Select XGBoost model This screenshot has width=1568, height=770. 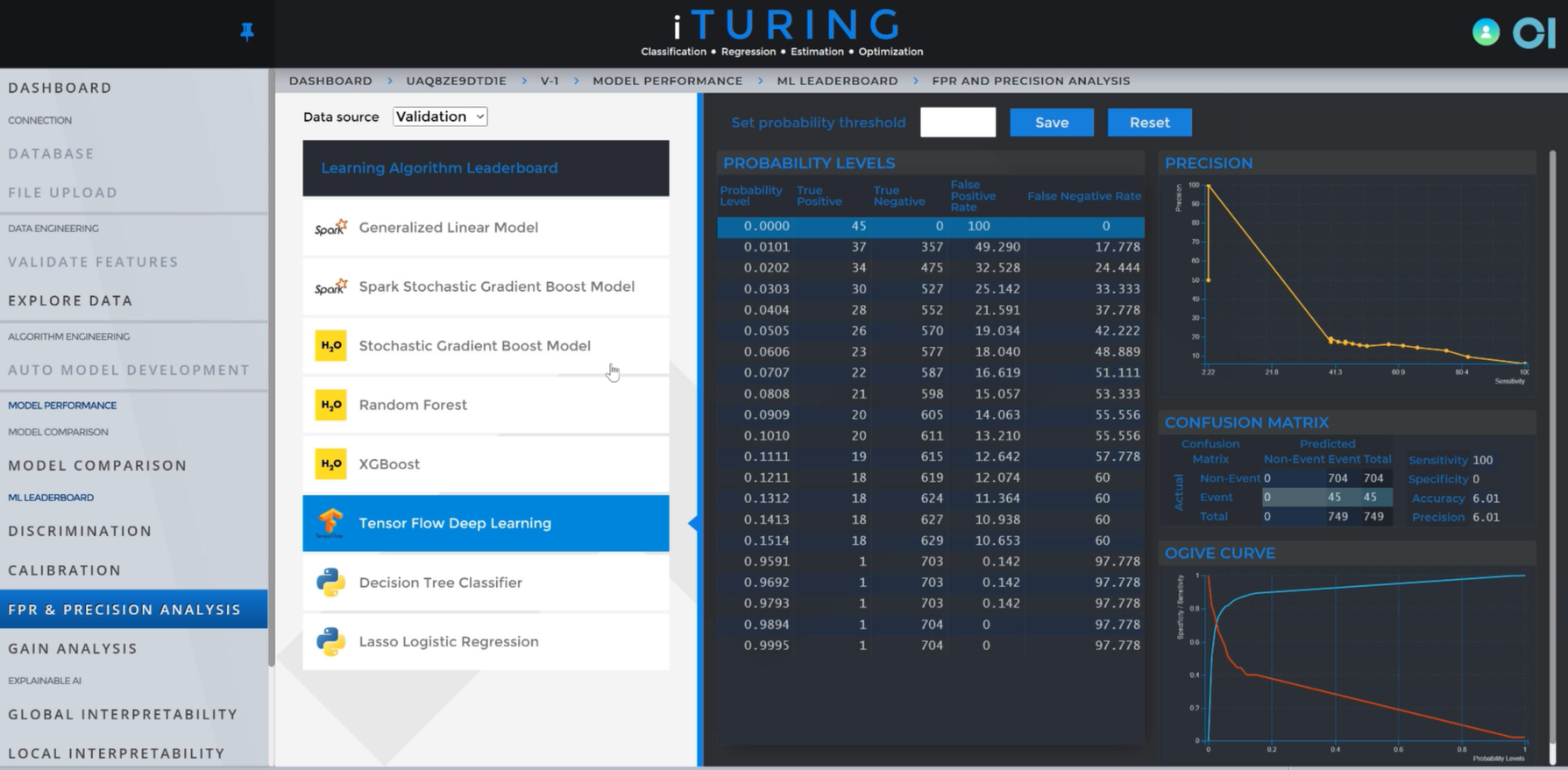point(486,464)
